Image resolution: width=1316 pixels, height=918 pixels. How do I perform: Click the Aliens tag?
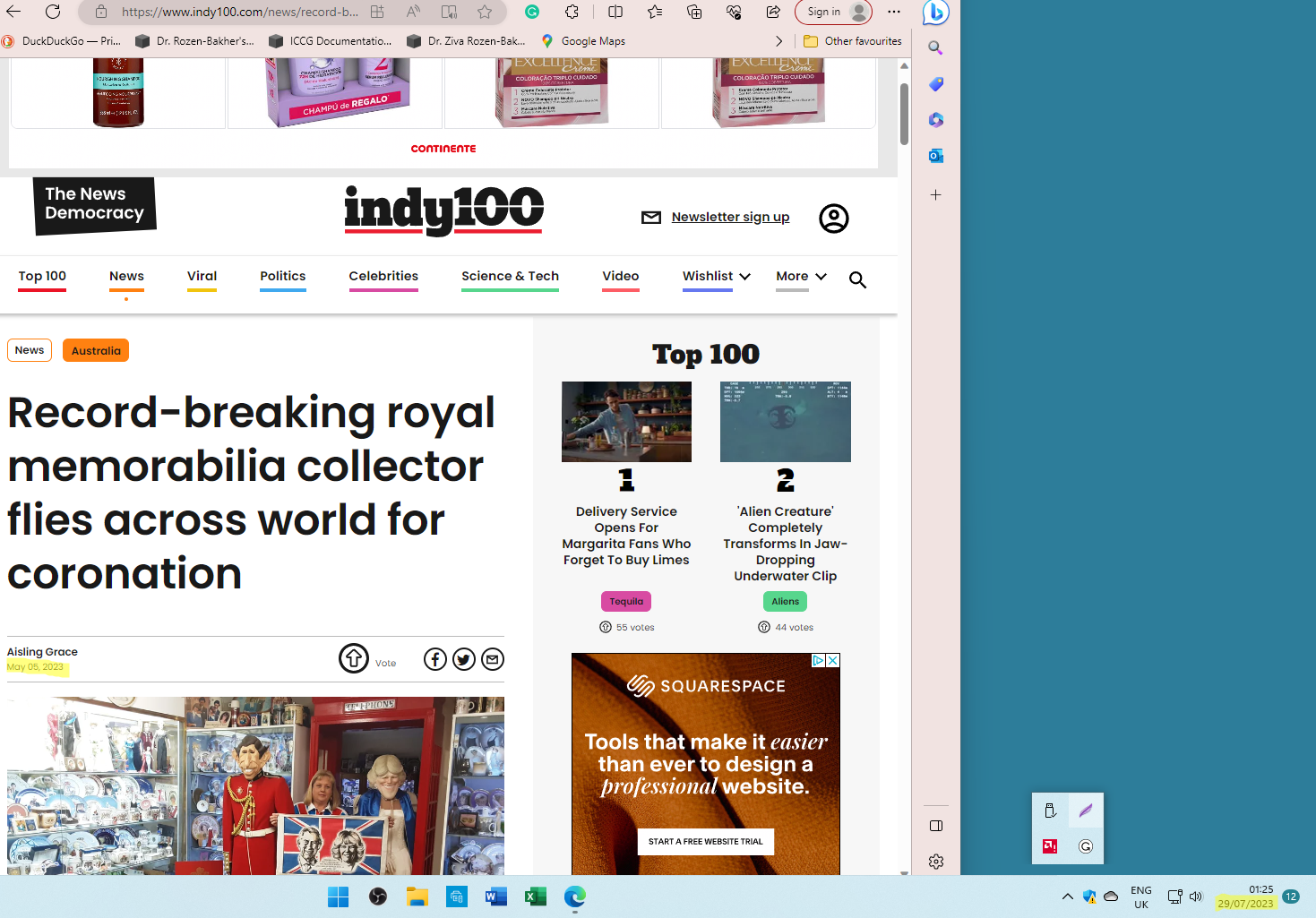click(x=786, y=602)
